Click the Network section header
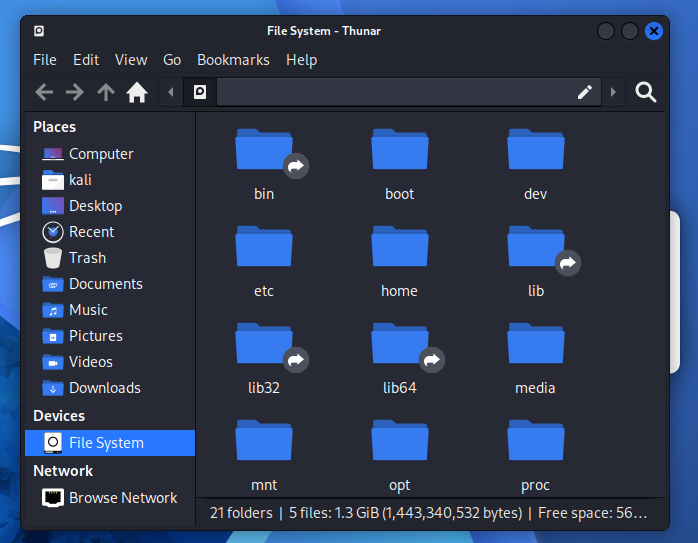698x543 pixels. [63, 471]
